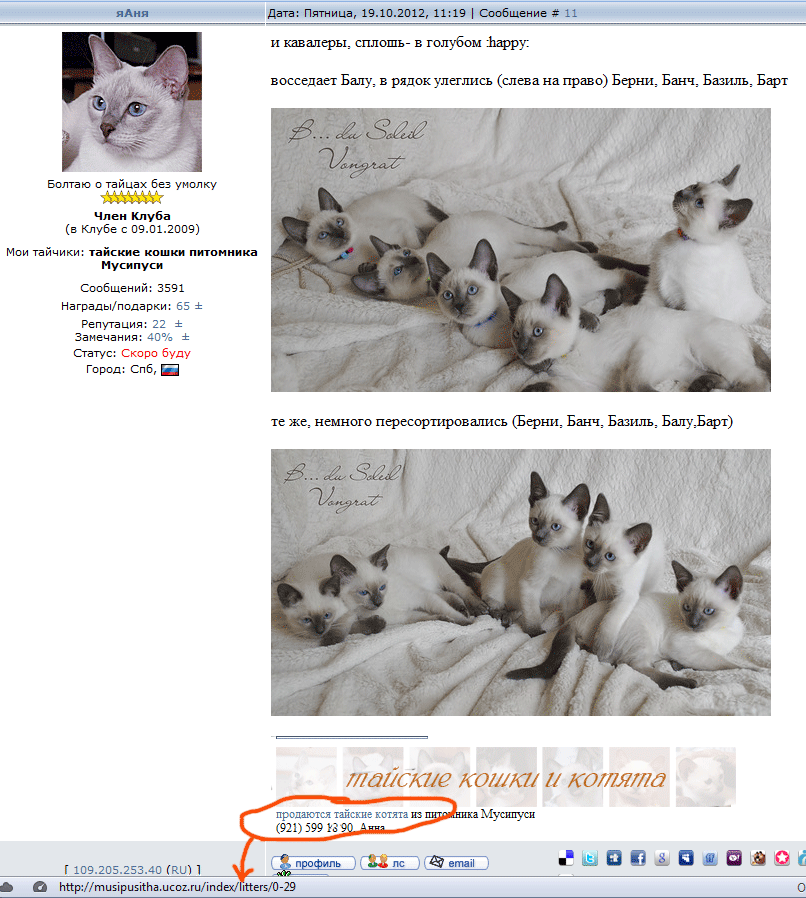Send a private message via лс button
806x898 pixels.
[390, 862]
